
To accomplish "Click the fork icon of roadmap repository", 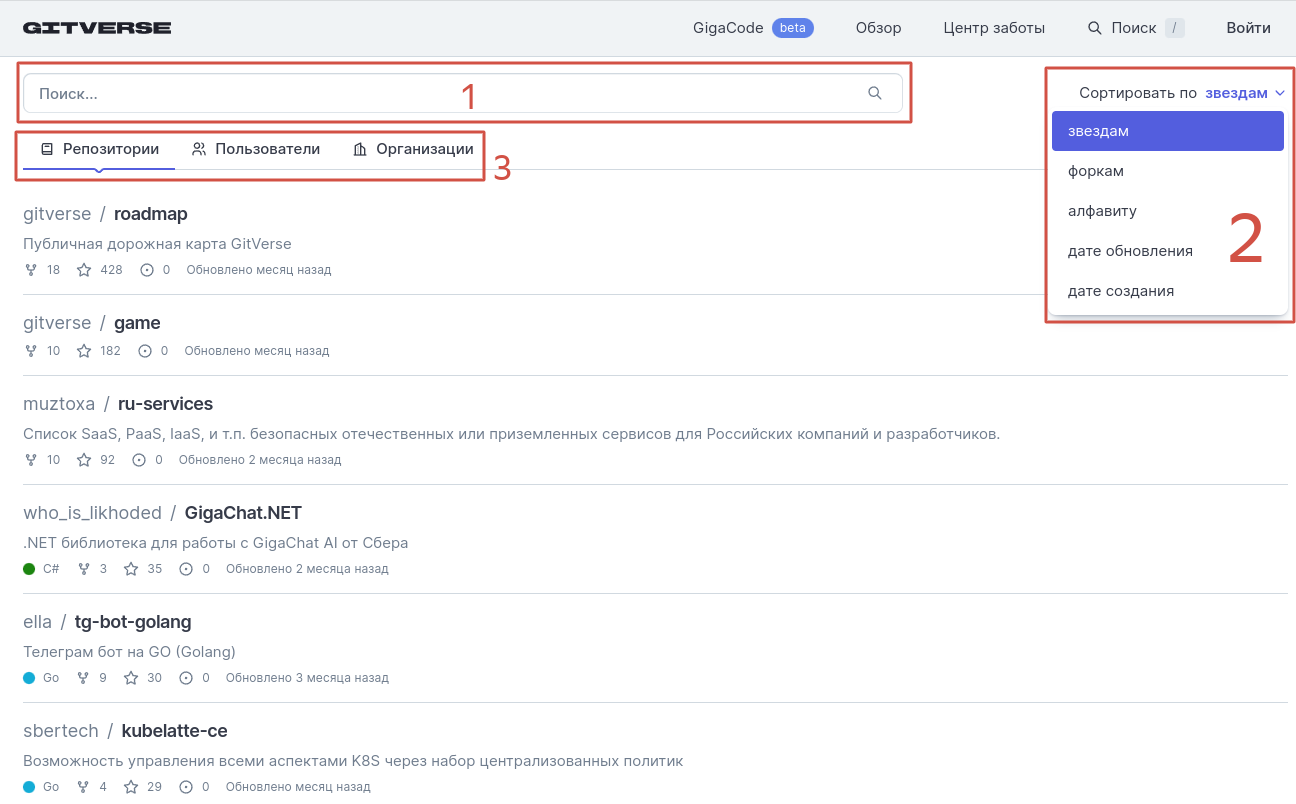I will 30,270.
